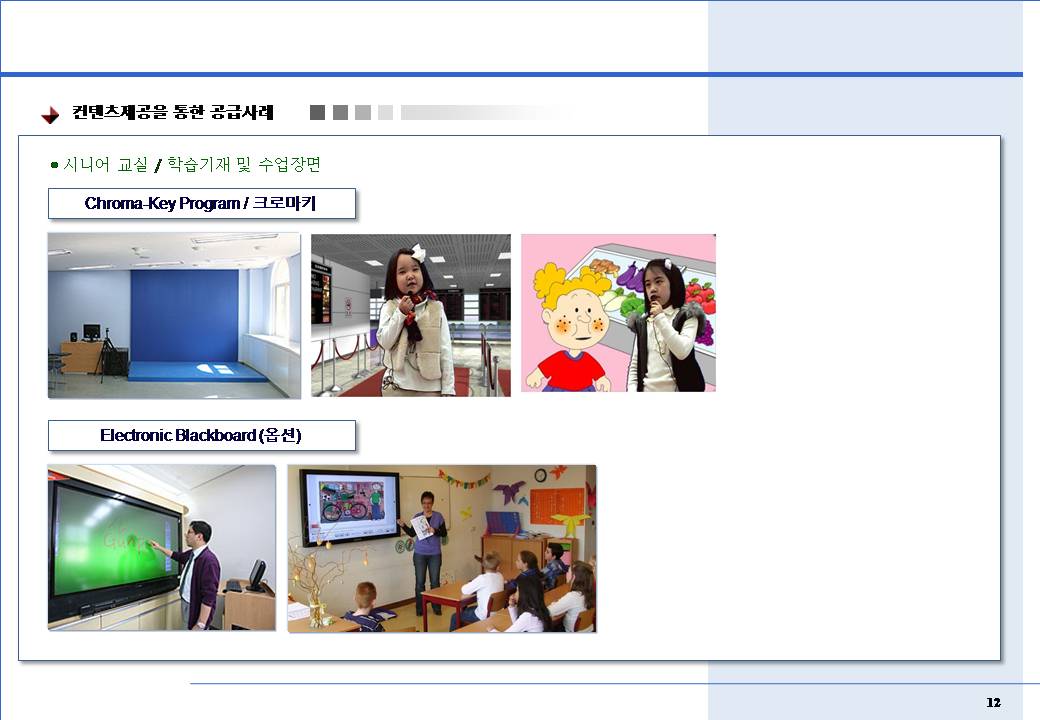The image size is (1040, 720).
Task: Select the Electronic Blackboard (옵션) label box
Action: [x=202, y=436]
